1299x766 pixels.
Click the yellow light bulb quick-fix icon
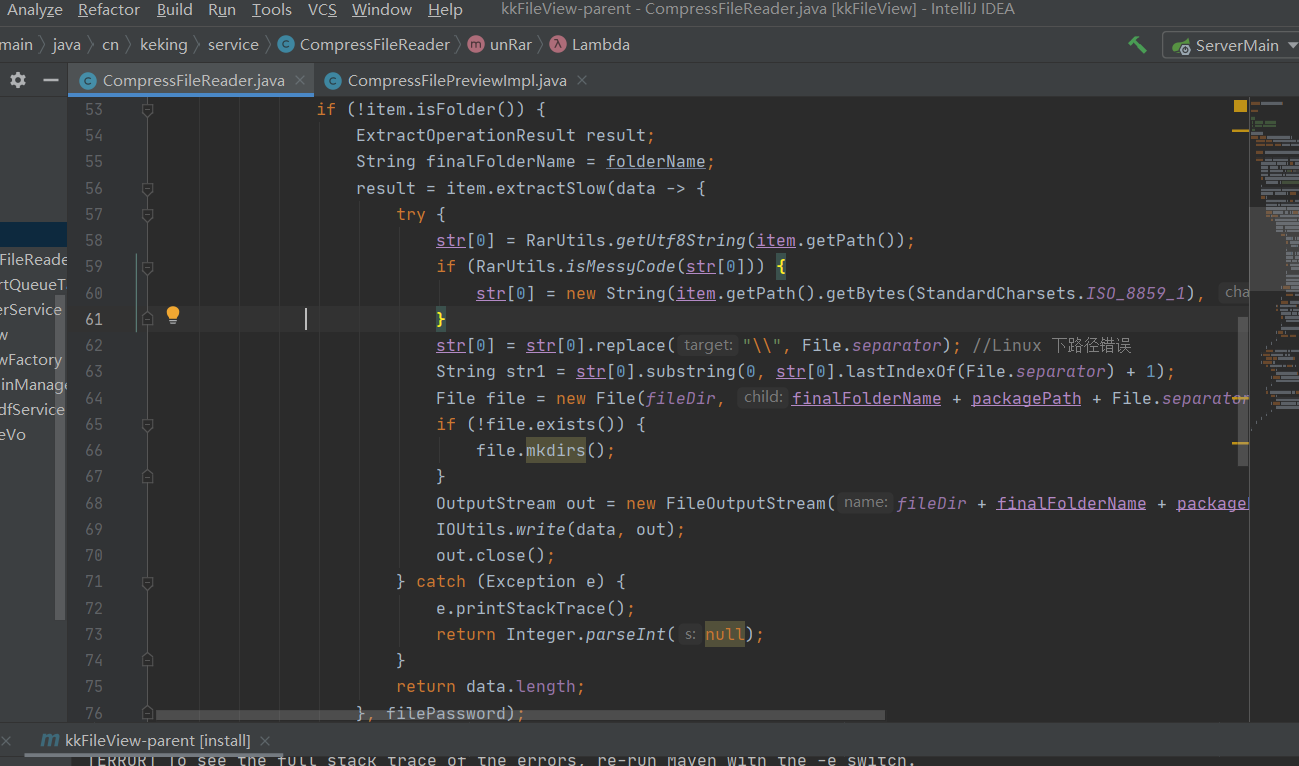[172, 315]
